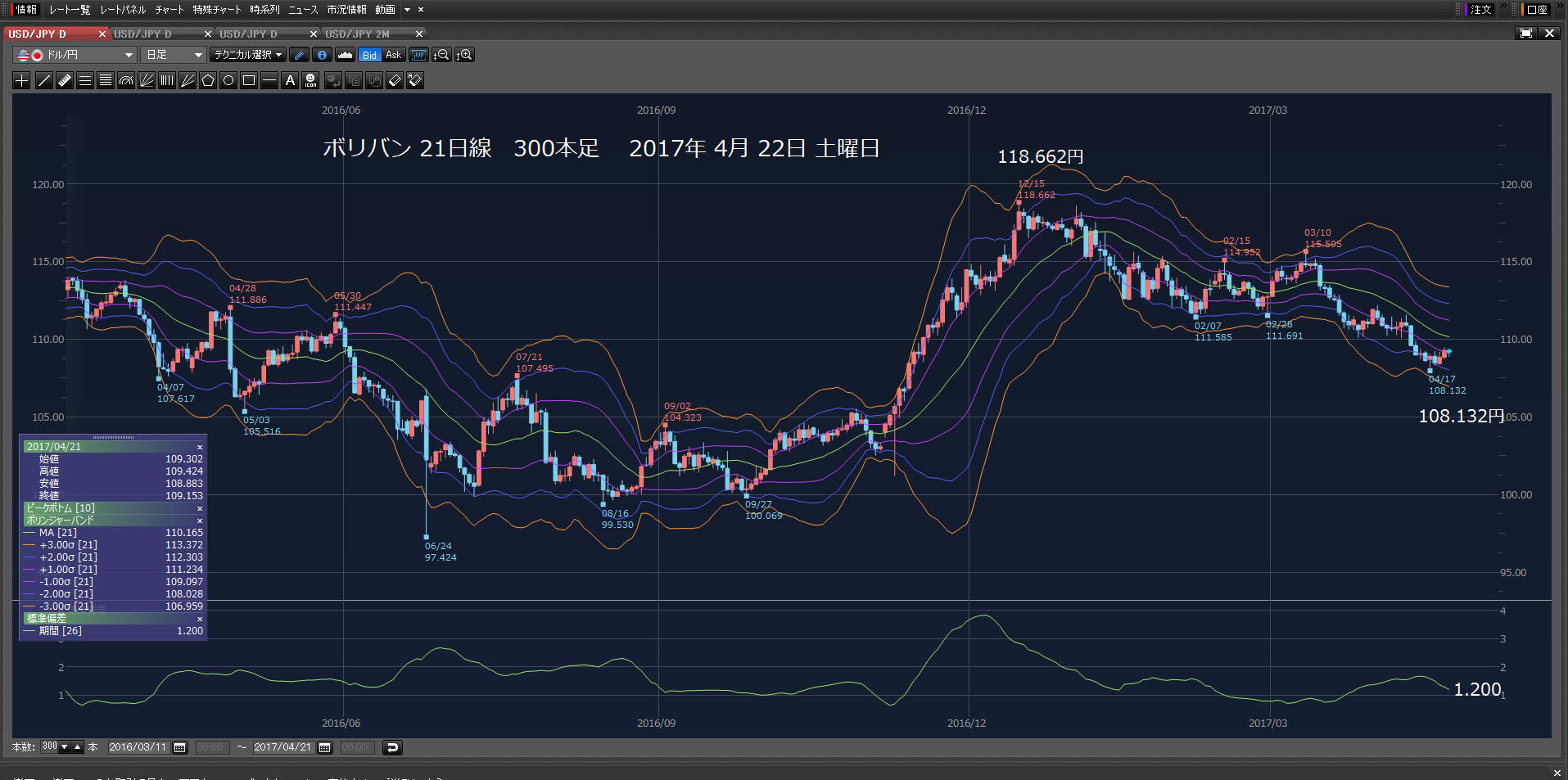Select the Gann fan lines tool

[x=188, y=80]
